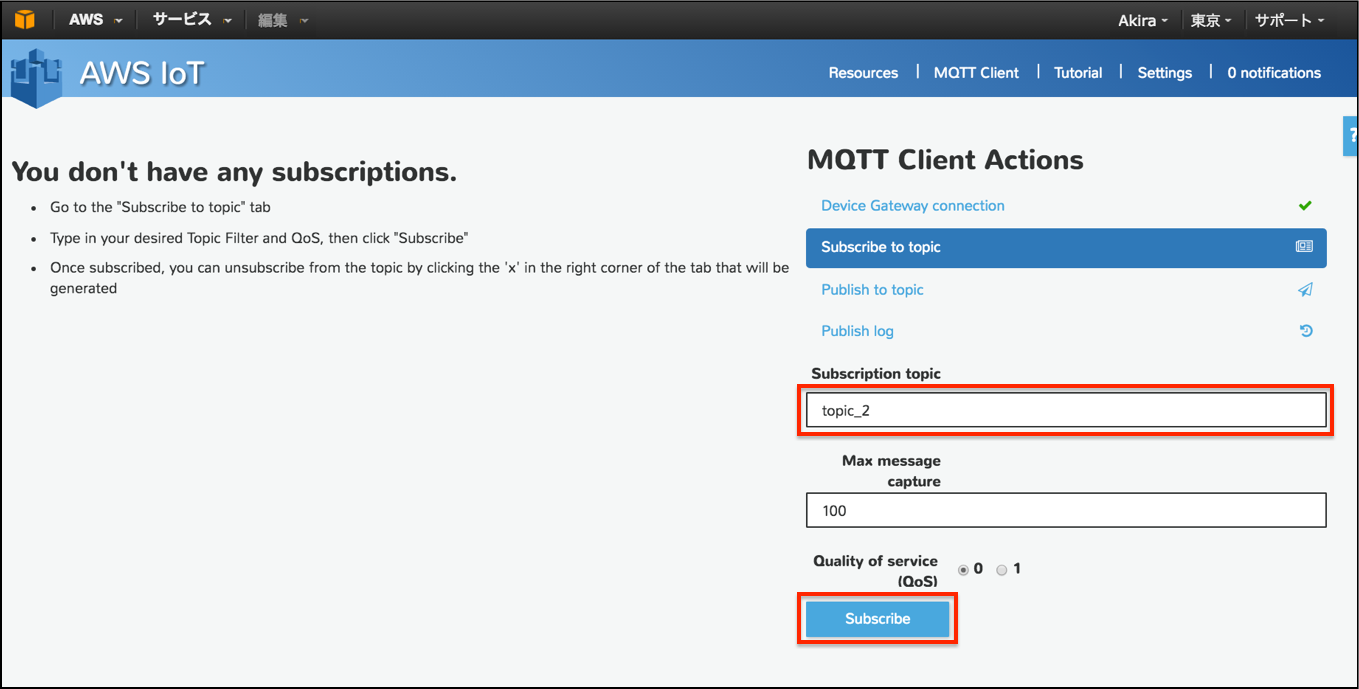Open the Settings tab
The width and height of the screenshot is (1359, 689).
pyautogui.click(x=1164, y=72)
